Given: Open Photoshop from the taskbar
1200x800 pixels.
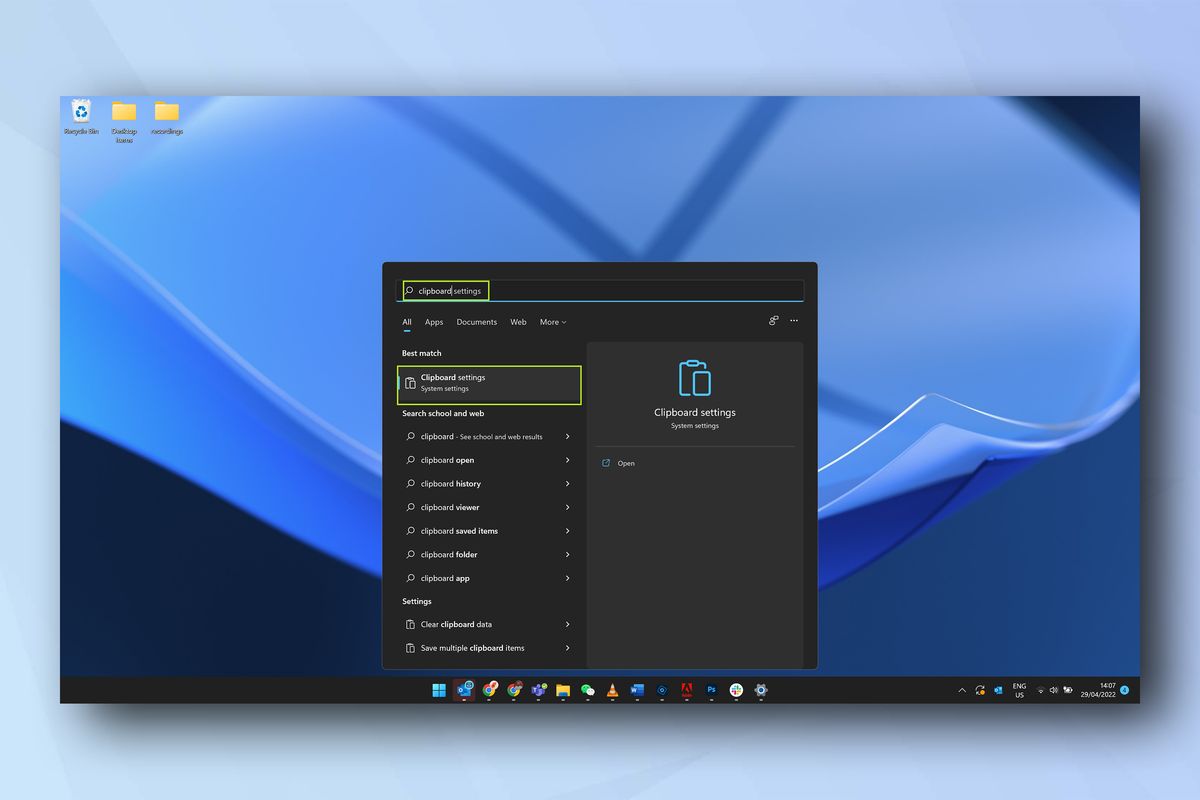Looking at the screenshot, I should click(x=710, y=690).
